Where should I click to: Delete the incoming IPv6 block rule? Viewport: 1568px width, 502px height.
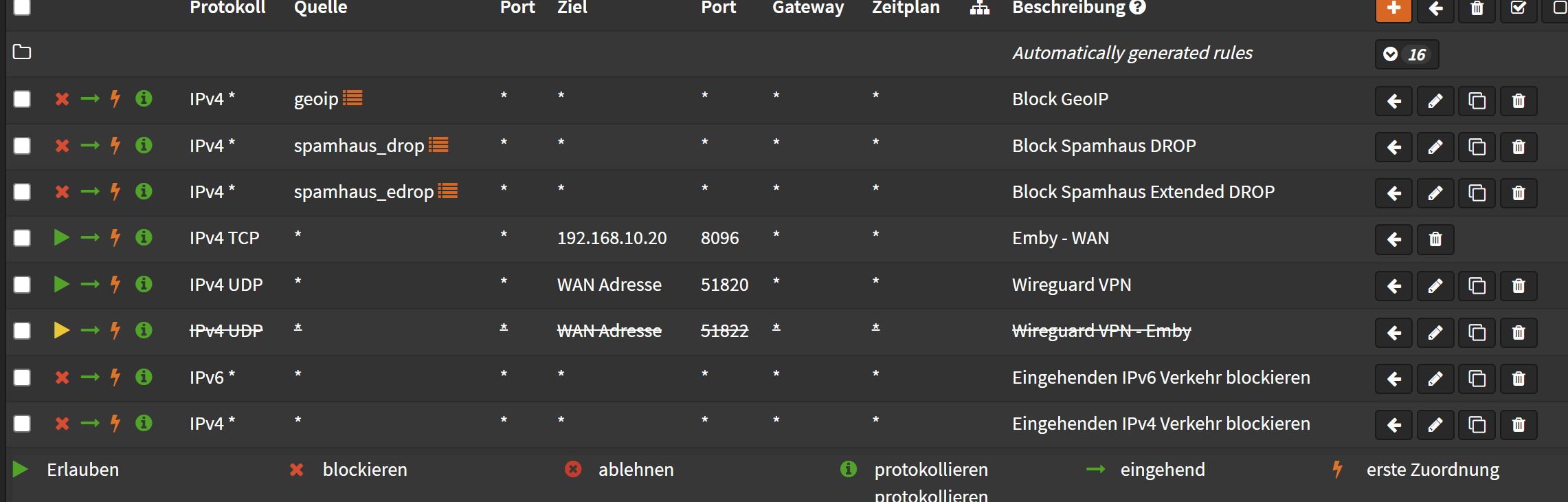pos(1519,379)
